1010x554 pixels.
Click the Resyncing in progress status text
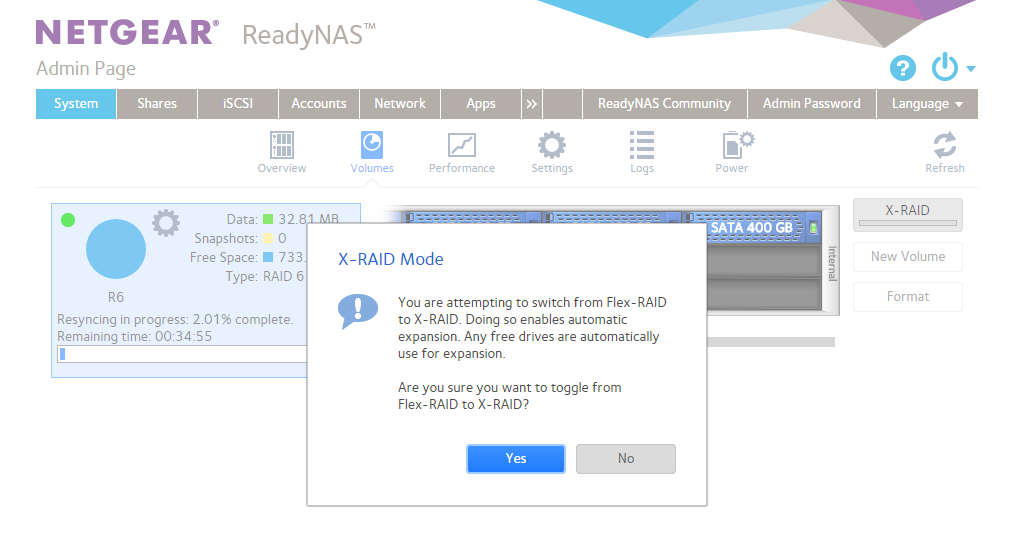coord(175,320)
